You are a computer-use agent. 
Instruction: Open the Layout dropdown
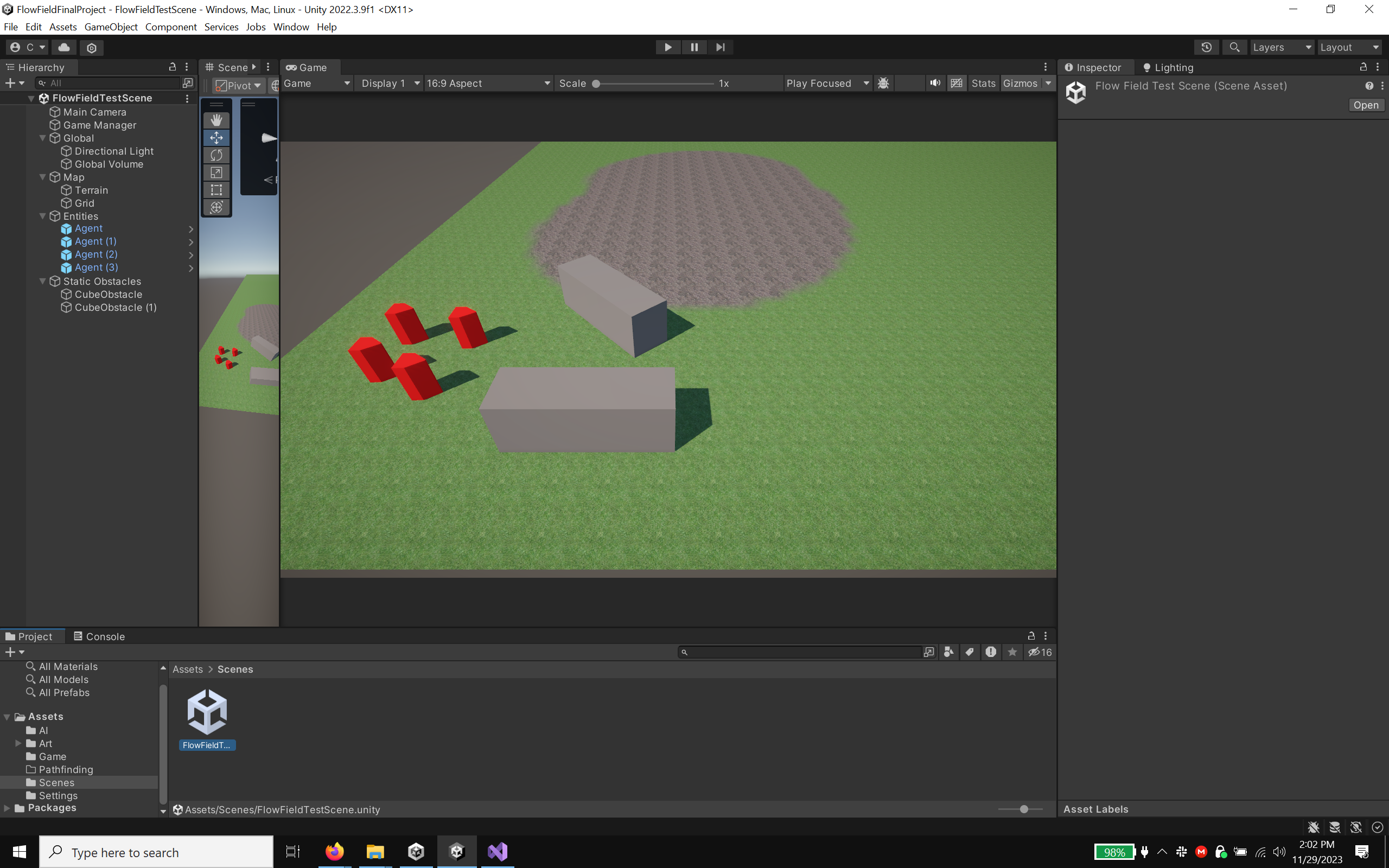[1350, 47]
